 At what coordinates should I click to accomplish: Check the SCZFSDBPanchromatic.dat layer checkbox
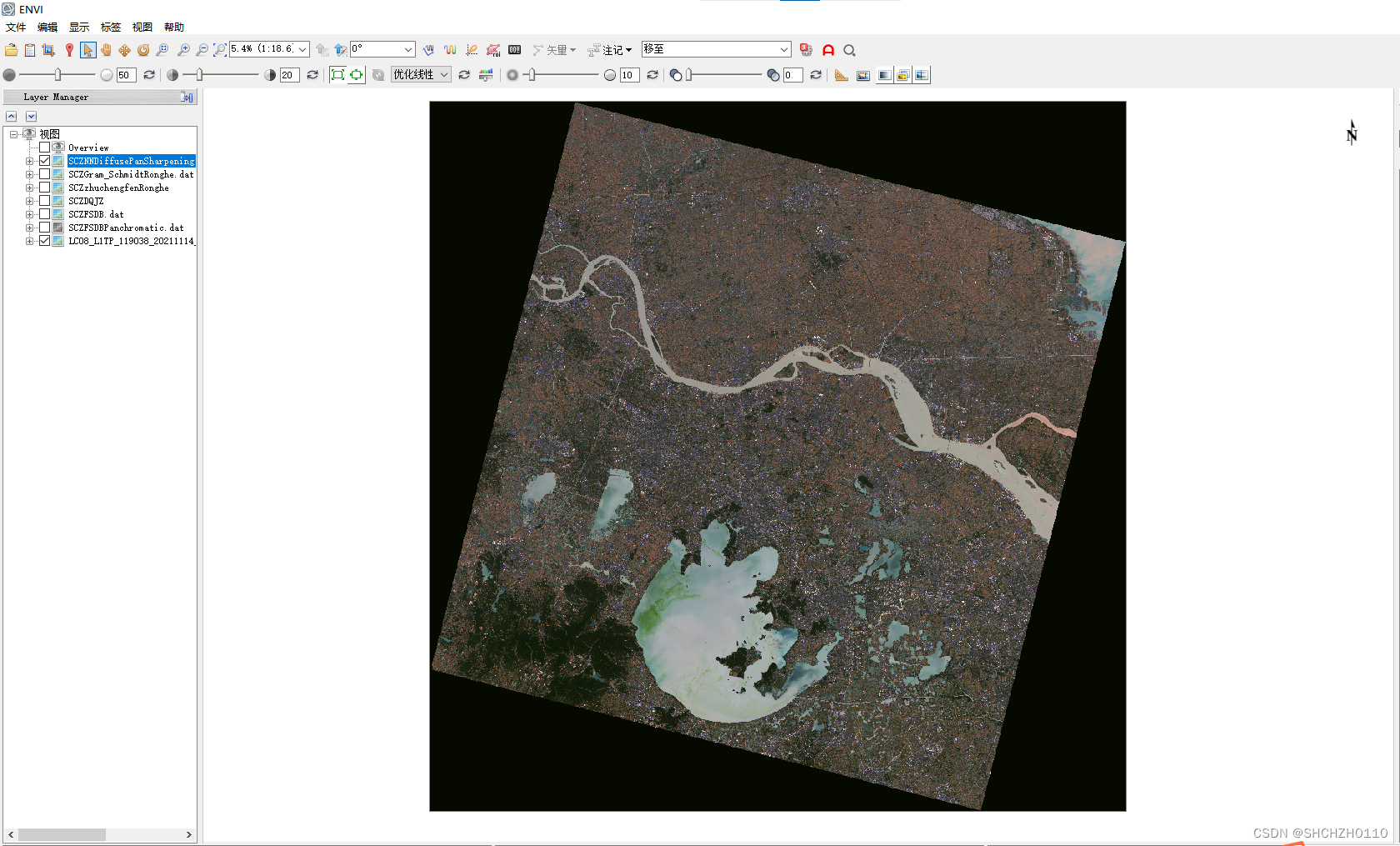pos(45,228)
